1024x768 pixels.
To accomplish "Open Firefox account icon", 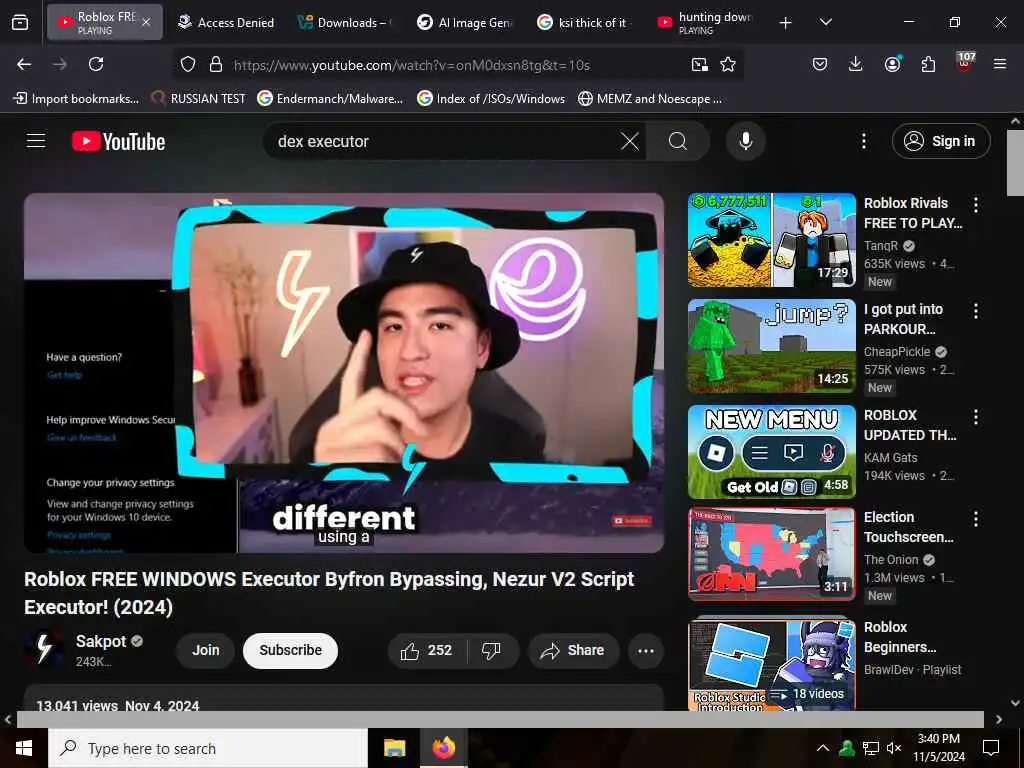I will coord(892,64).
